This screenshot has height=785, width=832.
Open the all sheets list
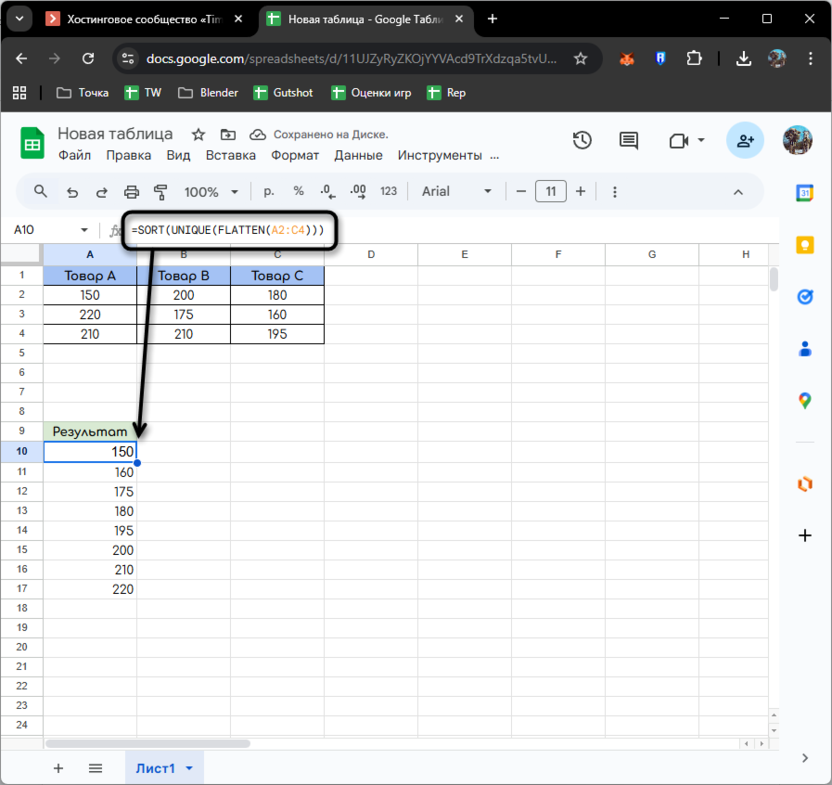pos(96,768)
